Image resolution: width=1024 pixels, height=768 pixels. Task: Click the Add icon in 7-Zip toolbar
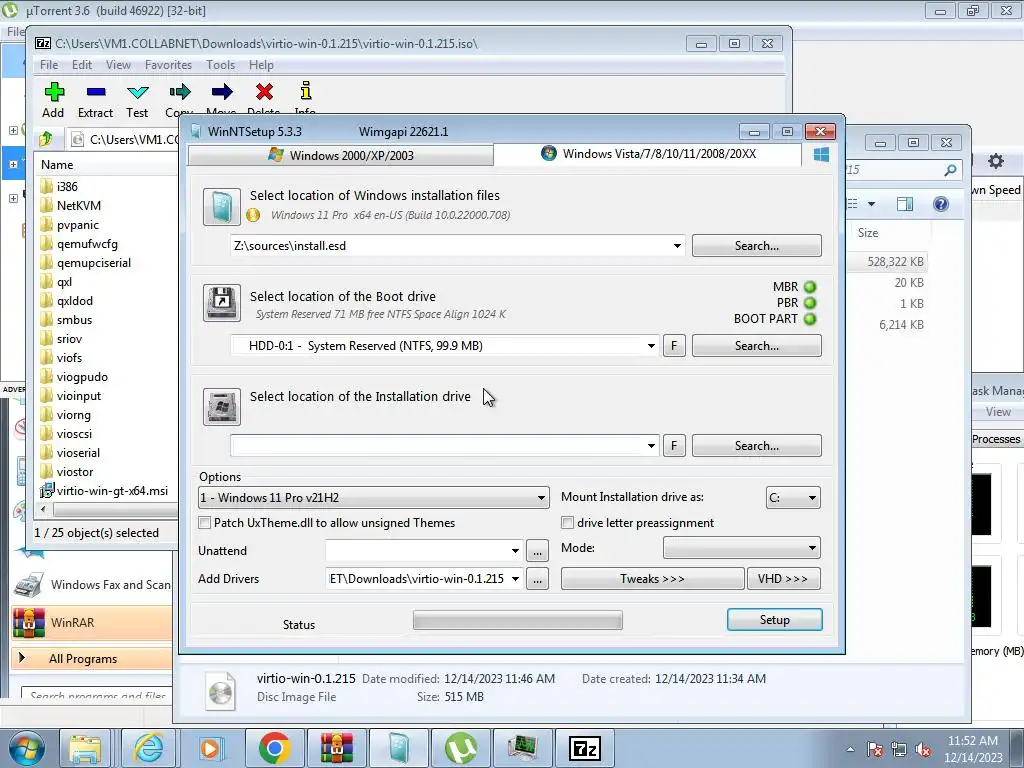pyautogui.click(x=54, y=92)
